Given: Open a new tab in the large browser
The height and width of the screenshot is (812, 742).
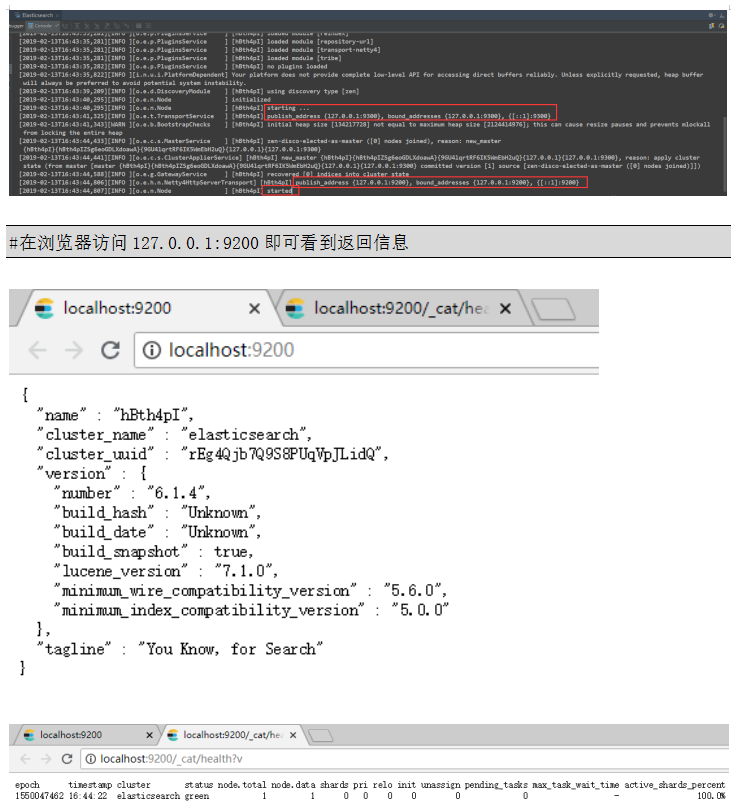Looking at the screenshot, I should (x=554, y=310).
